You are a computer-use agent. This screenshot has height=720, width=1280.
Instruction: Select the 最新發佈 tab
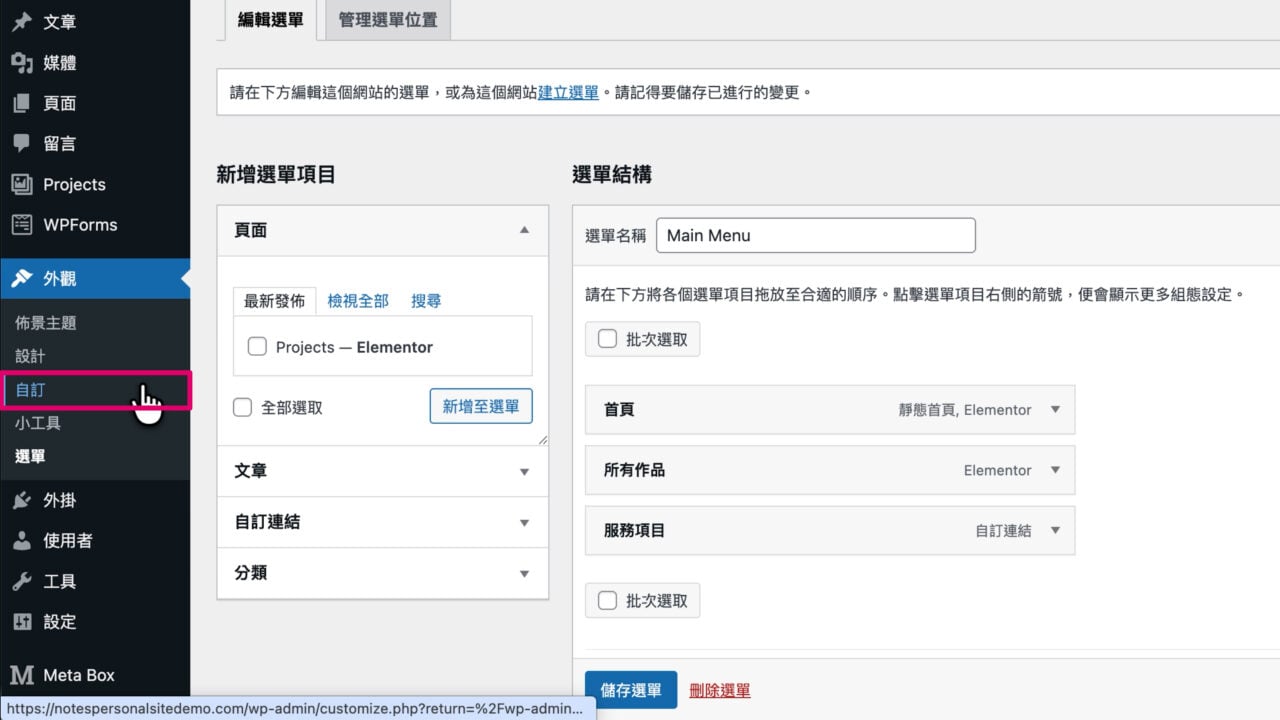(274, 301)
